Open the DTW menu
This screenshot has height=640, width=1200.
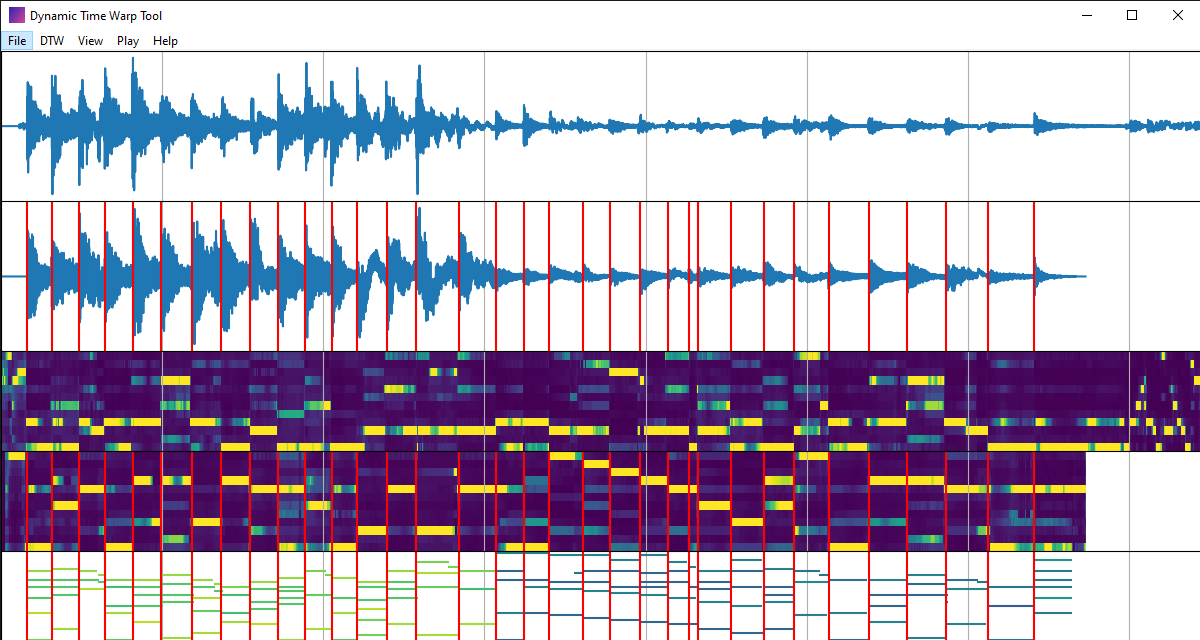click(x=51, y=40)
